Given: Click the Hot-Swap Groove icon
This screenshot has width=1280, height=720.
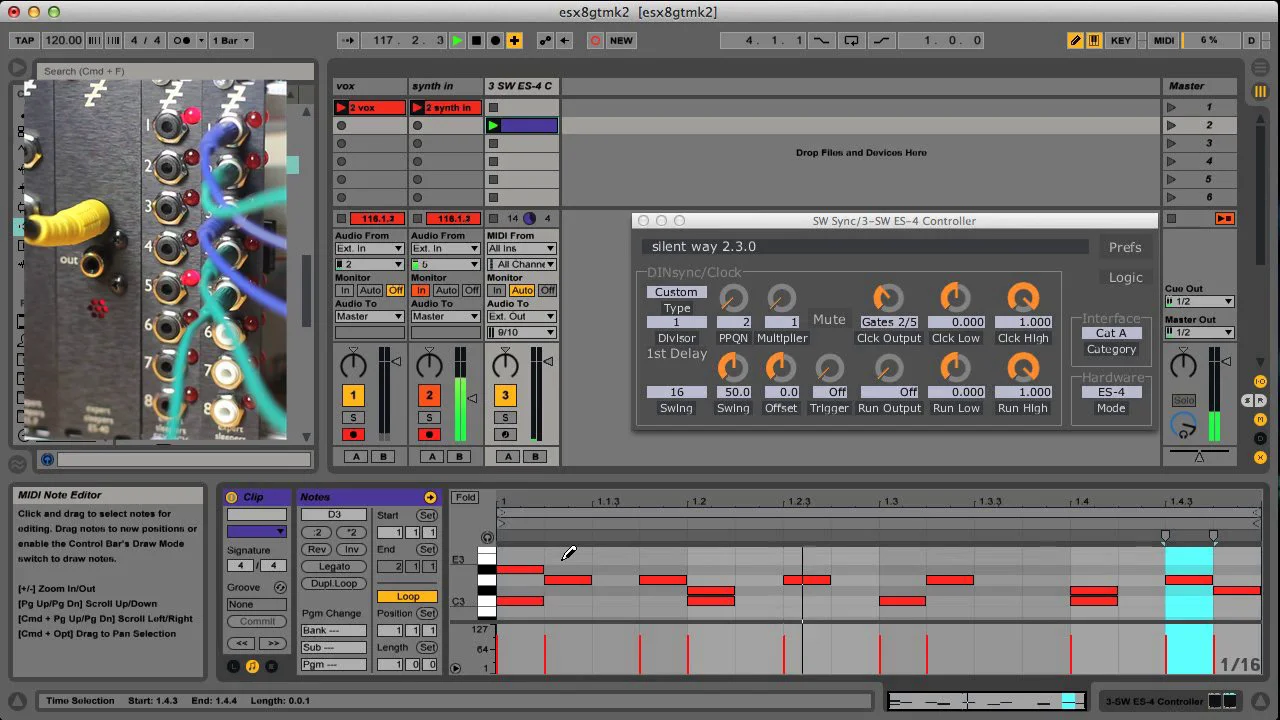Looking at the screenshot, I should pos(280,588).
